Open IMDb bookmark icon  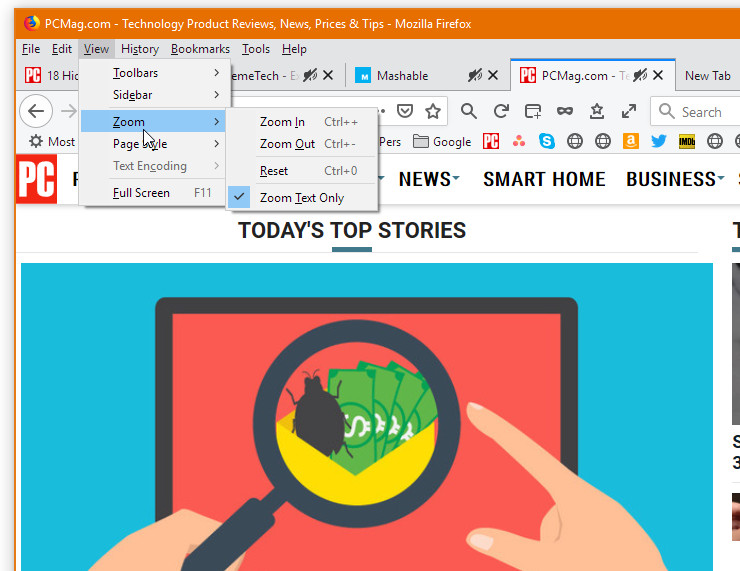click(687, 141)
